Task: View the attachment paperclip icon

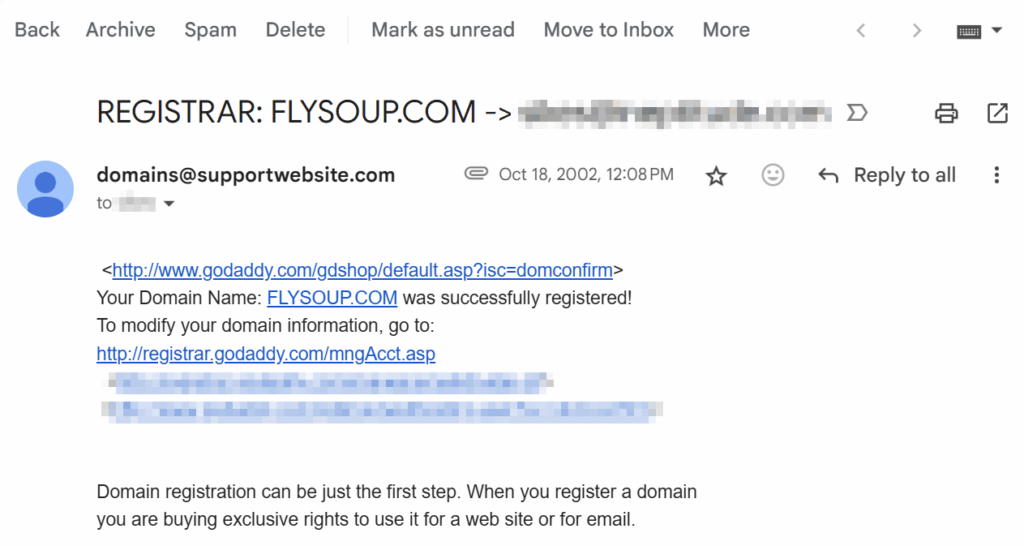Action: pyautogui.click(x=476, y=174)
